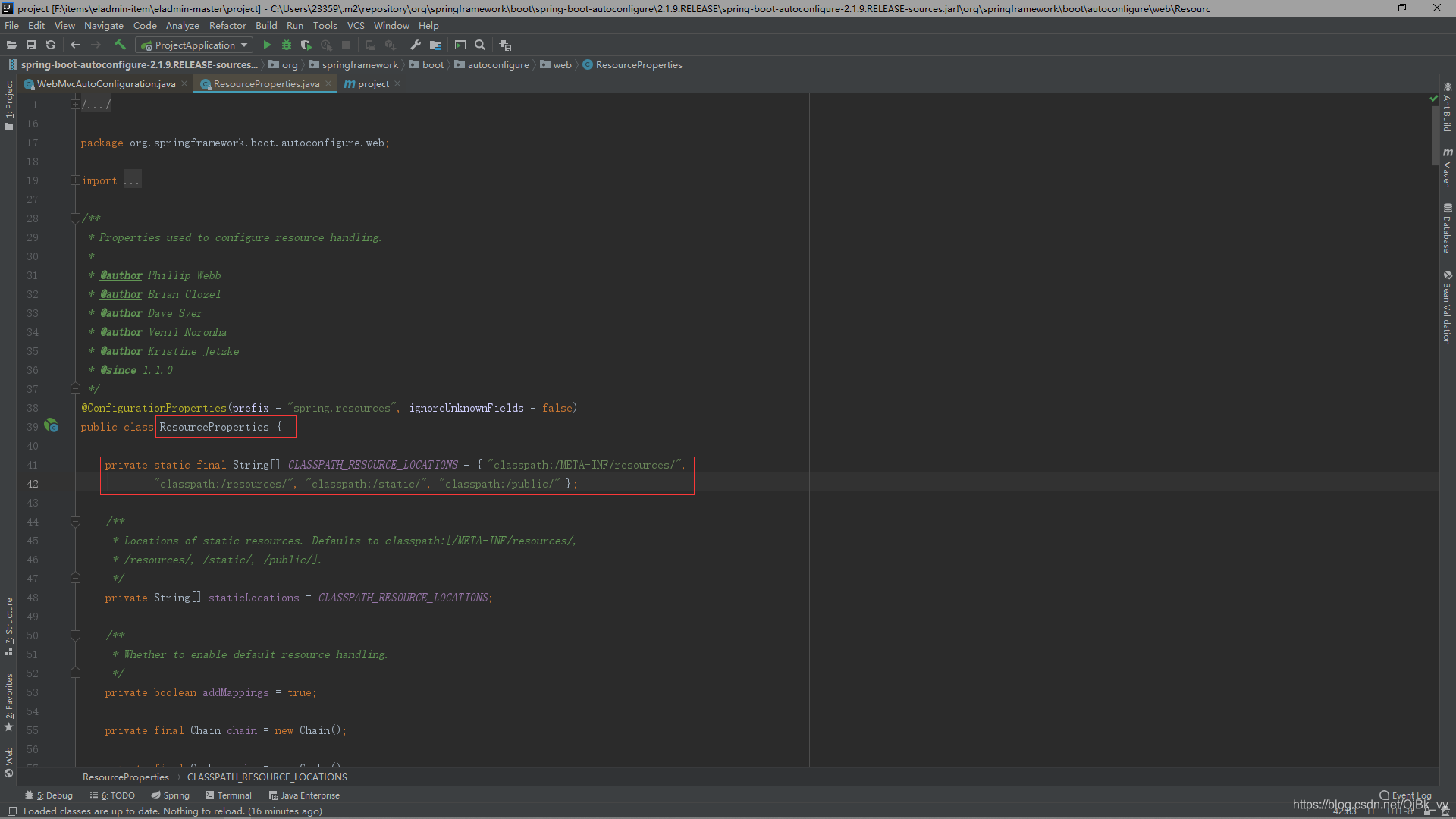Click the Synchronize refresh icon
The image size is (1456, 819).
(x=51, y=45)
